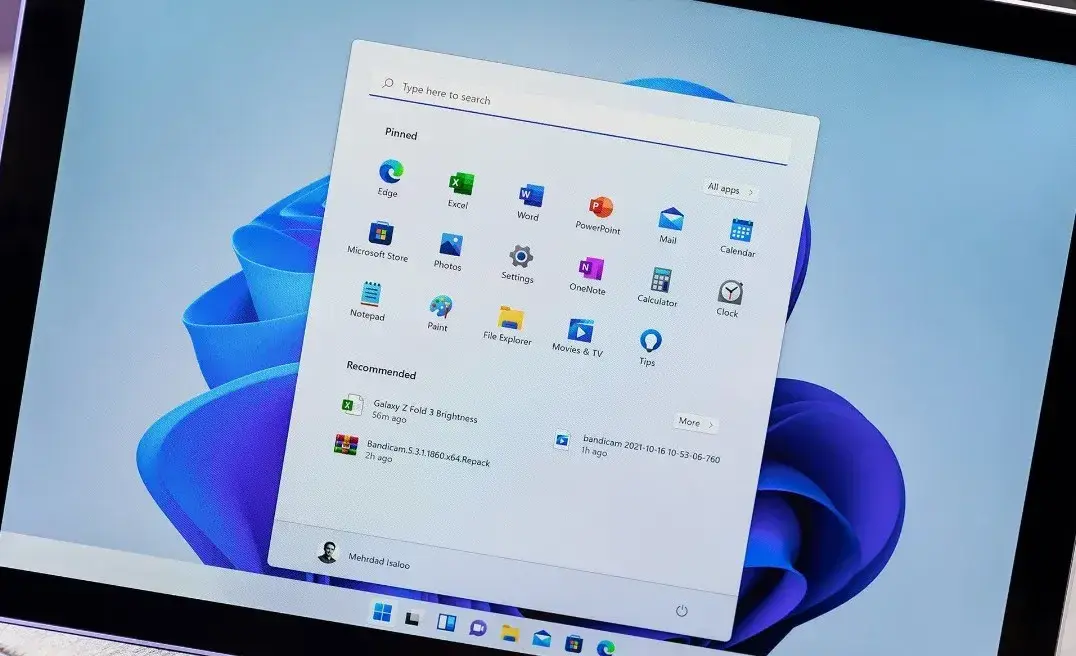
Task: Open OneNote from pinned apps
Action: (x=589, y=270)
